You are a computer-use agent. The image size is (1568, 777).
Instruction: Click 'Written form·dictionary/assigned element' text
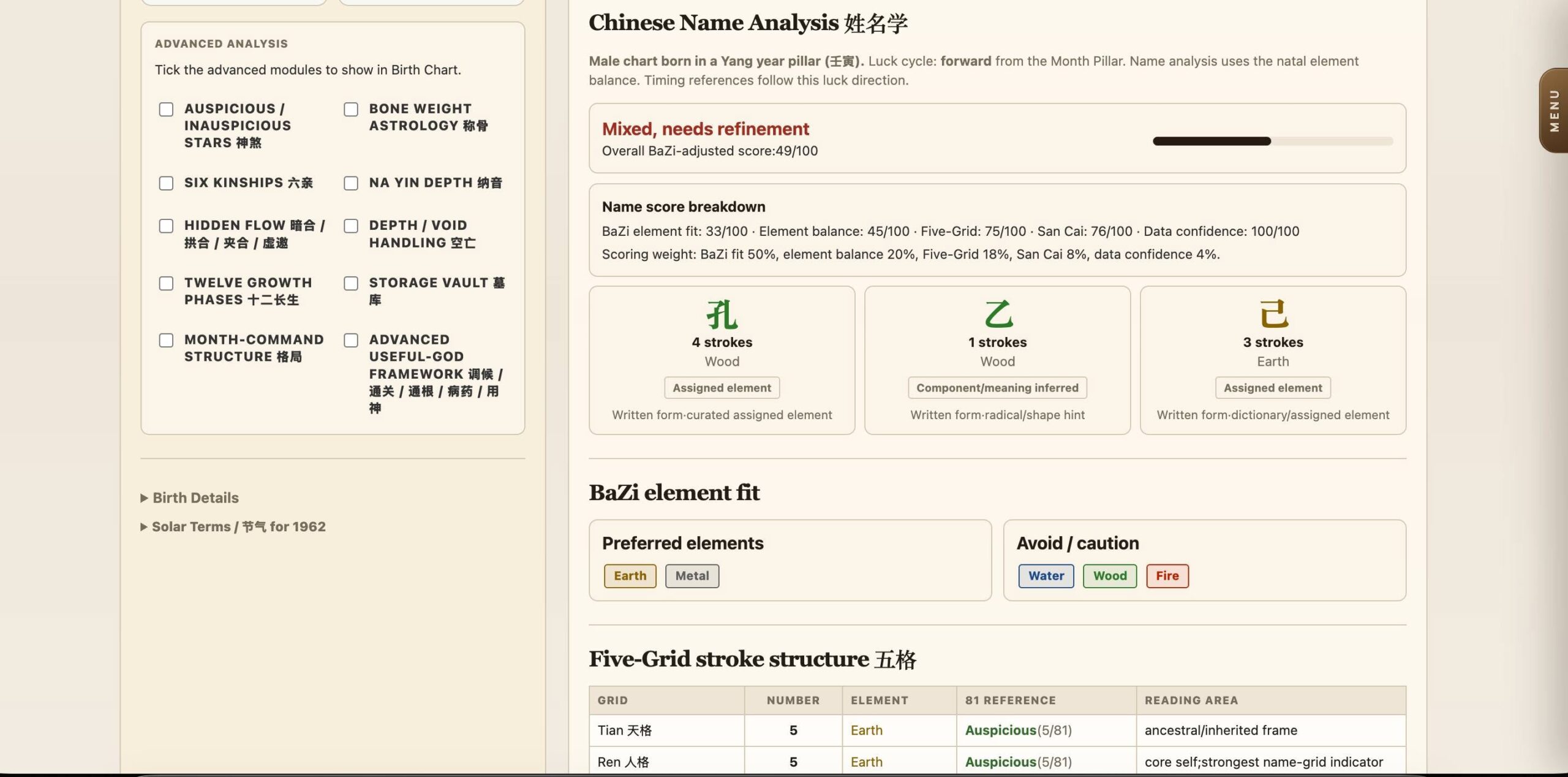tap(1273, 415)
